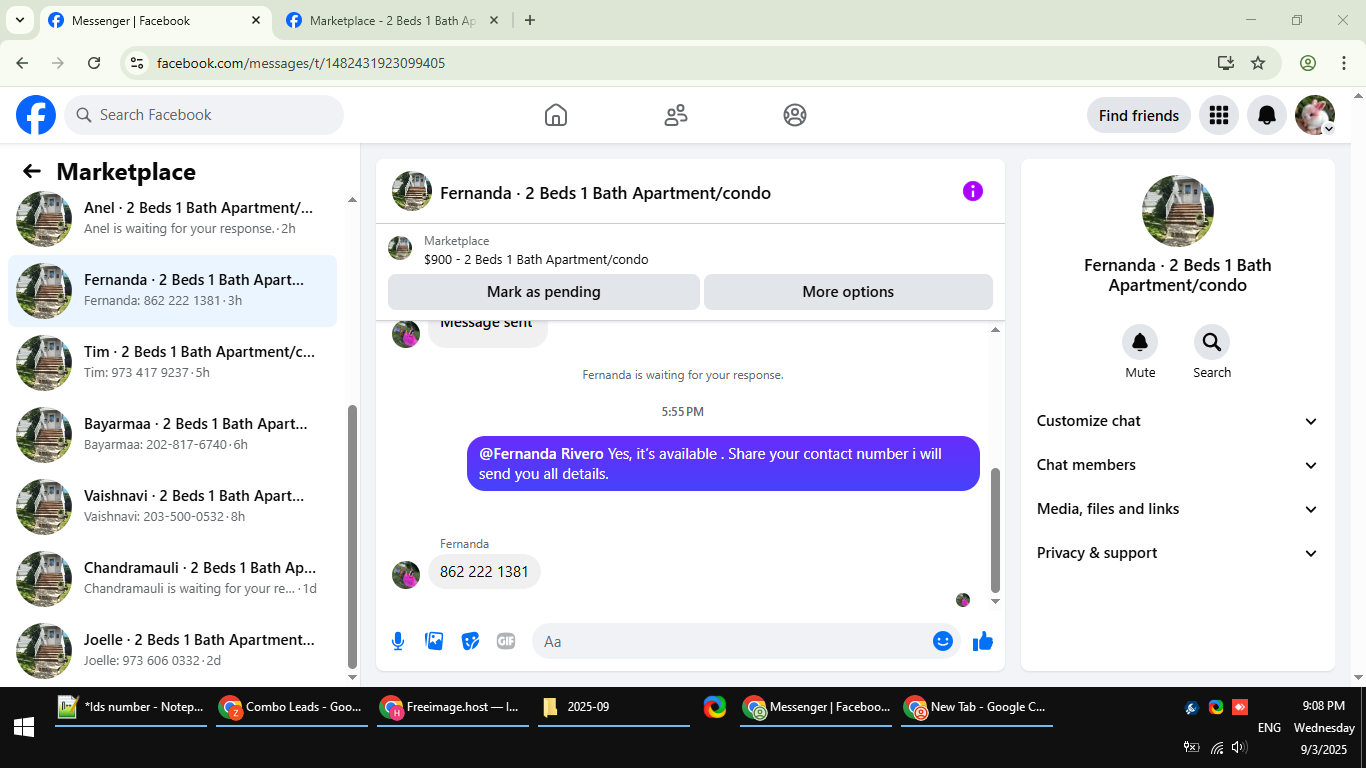Open the Chandramauli conversation
The width and height of the screenshot is (1366, 768).
coord(172,579)
